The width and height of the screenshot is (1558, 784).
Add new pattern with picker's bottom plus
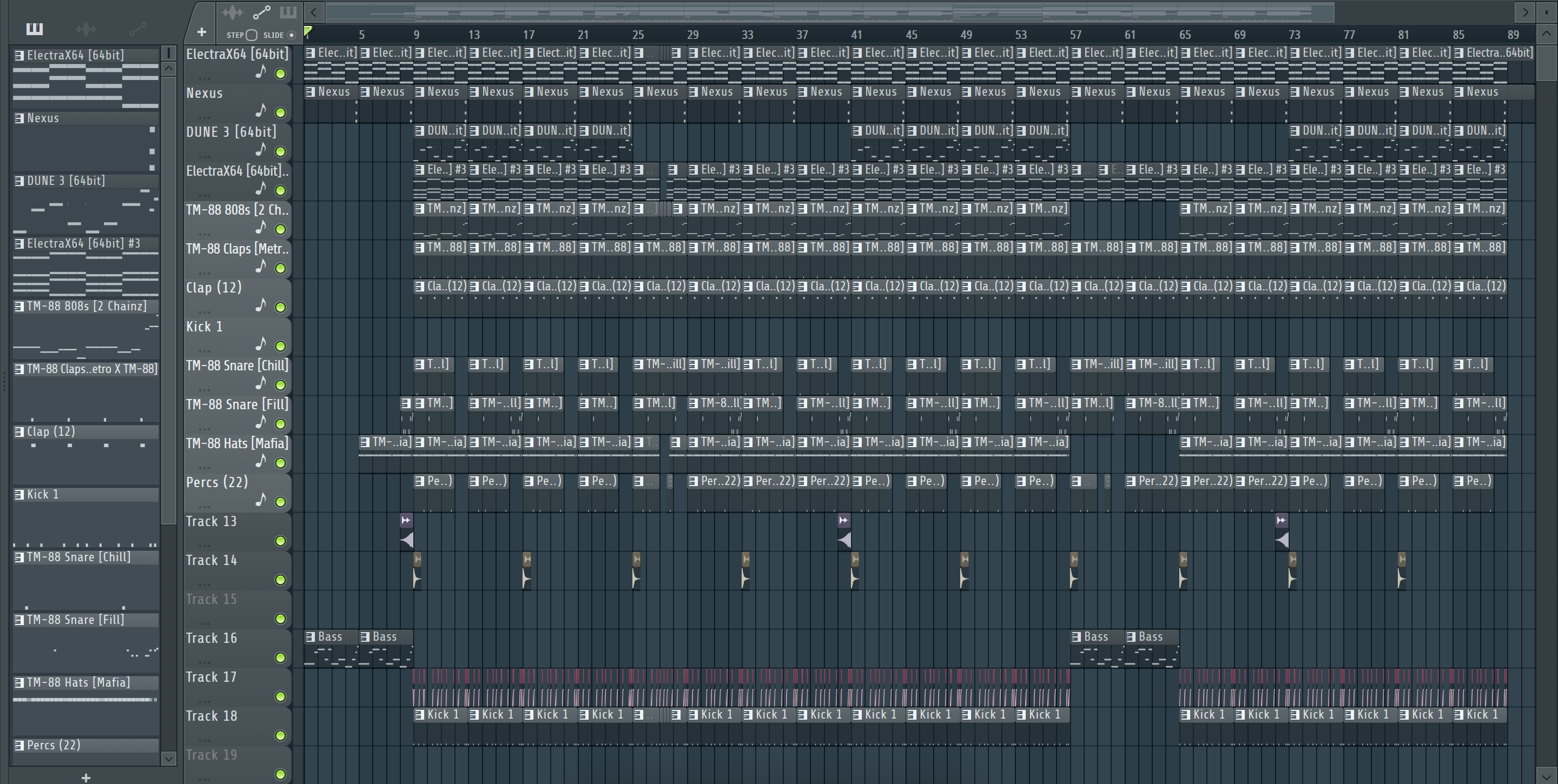coord(86,778)
